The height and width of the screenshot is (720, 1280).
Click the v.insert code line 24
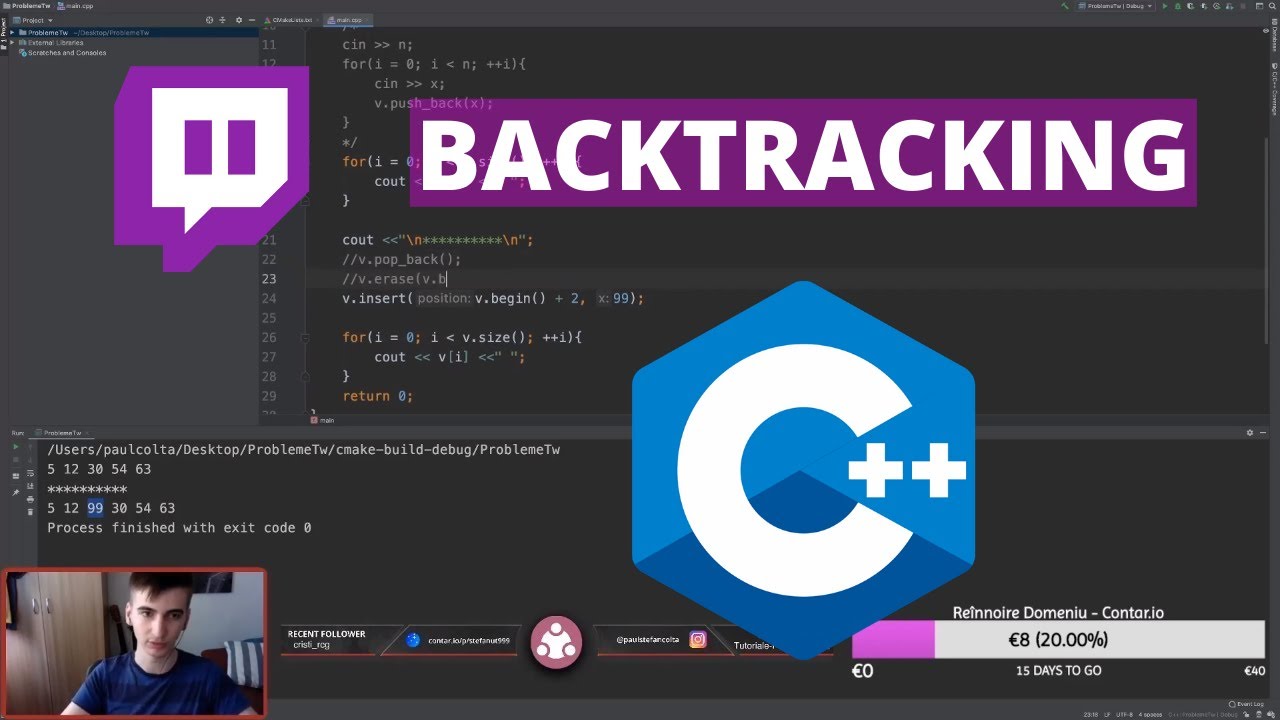pyautogui.click(x=493, y=298)
